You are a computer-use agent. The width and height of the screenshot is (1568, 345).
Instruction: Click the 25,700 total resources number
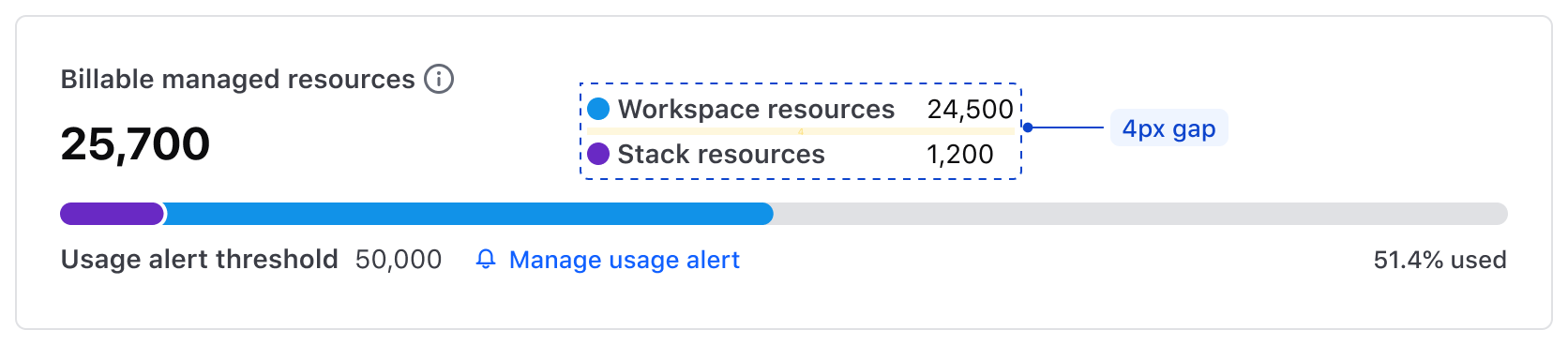point(135,143)
